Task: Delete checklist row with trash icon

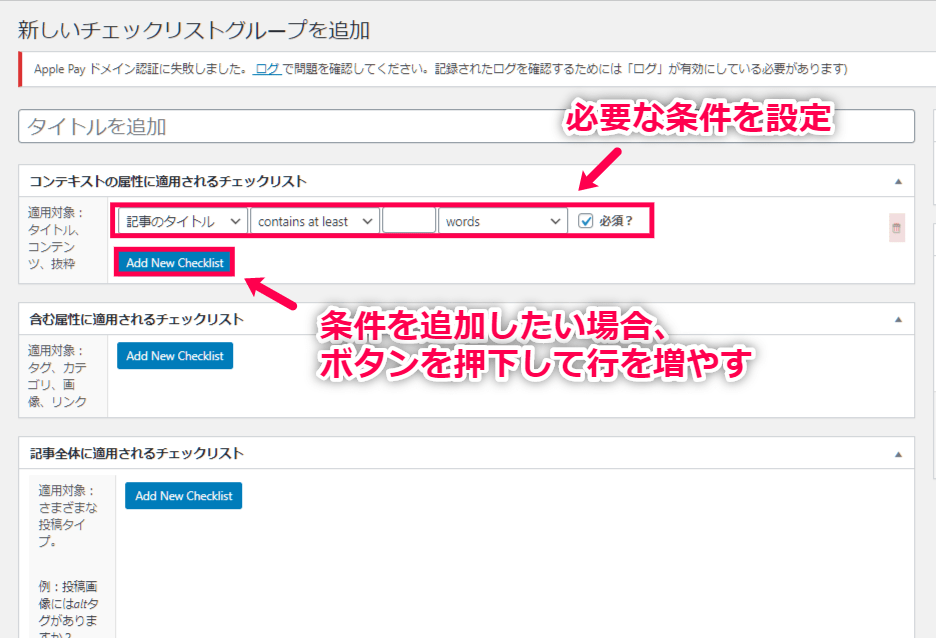Action: point(897,228)
